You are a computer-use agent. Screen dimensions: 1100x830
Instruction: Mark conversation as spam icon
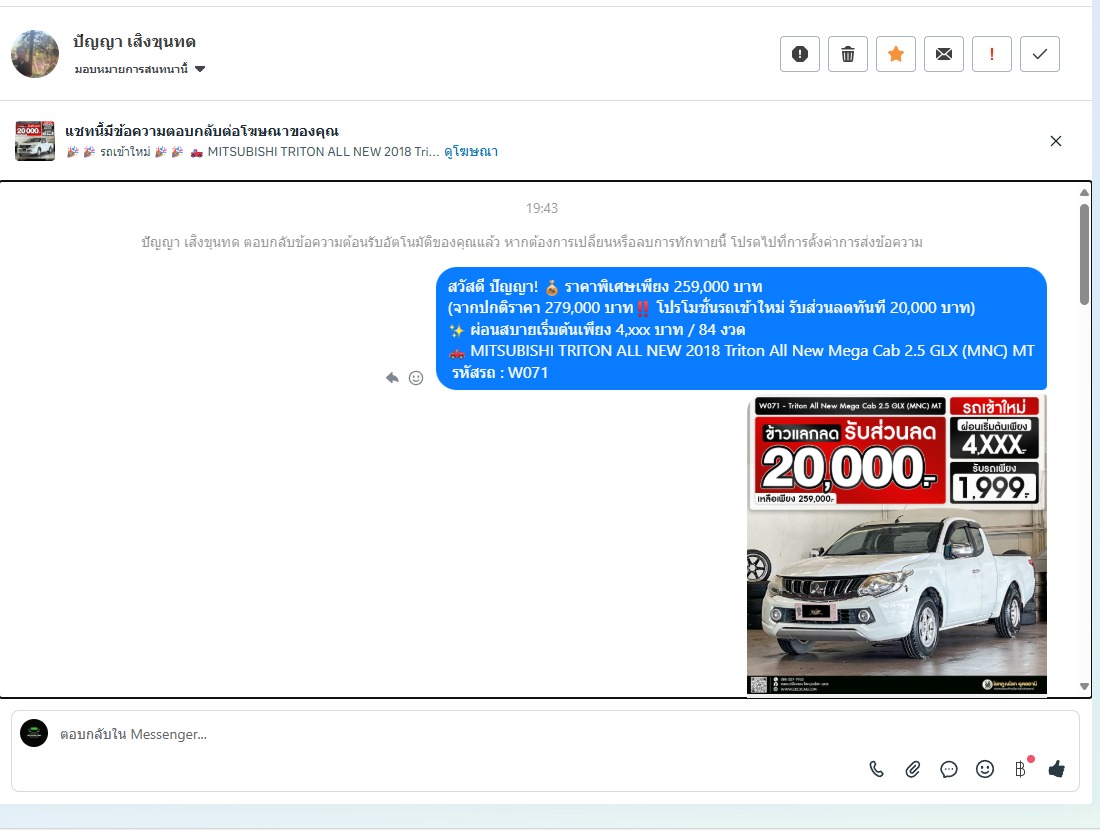pos(800,54)
